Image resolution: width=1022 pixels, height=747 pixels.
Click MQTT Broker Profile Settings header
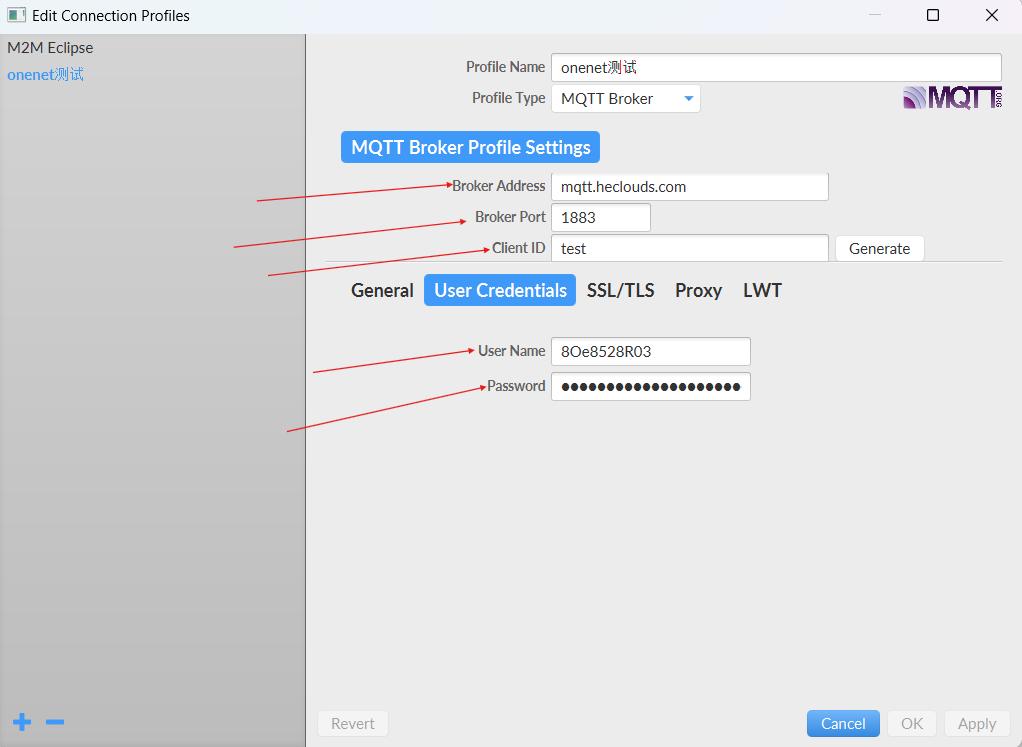(471, 147)
